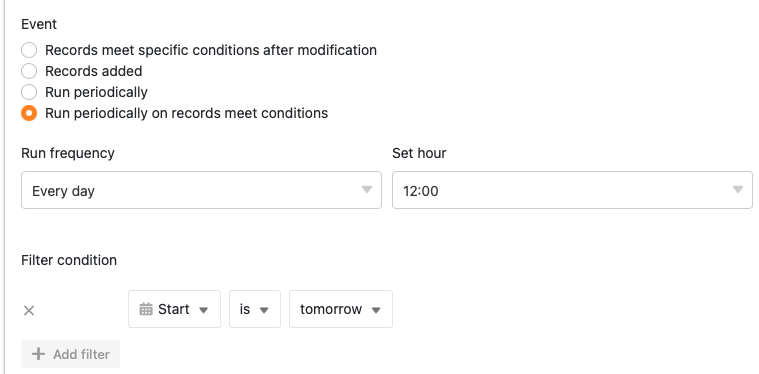The height and width of the screenshot is (374, 759).
Task: Select the Run periodically radio button
Action: (x=29, y=92)
